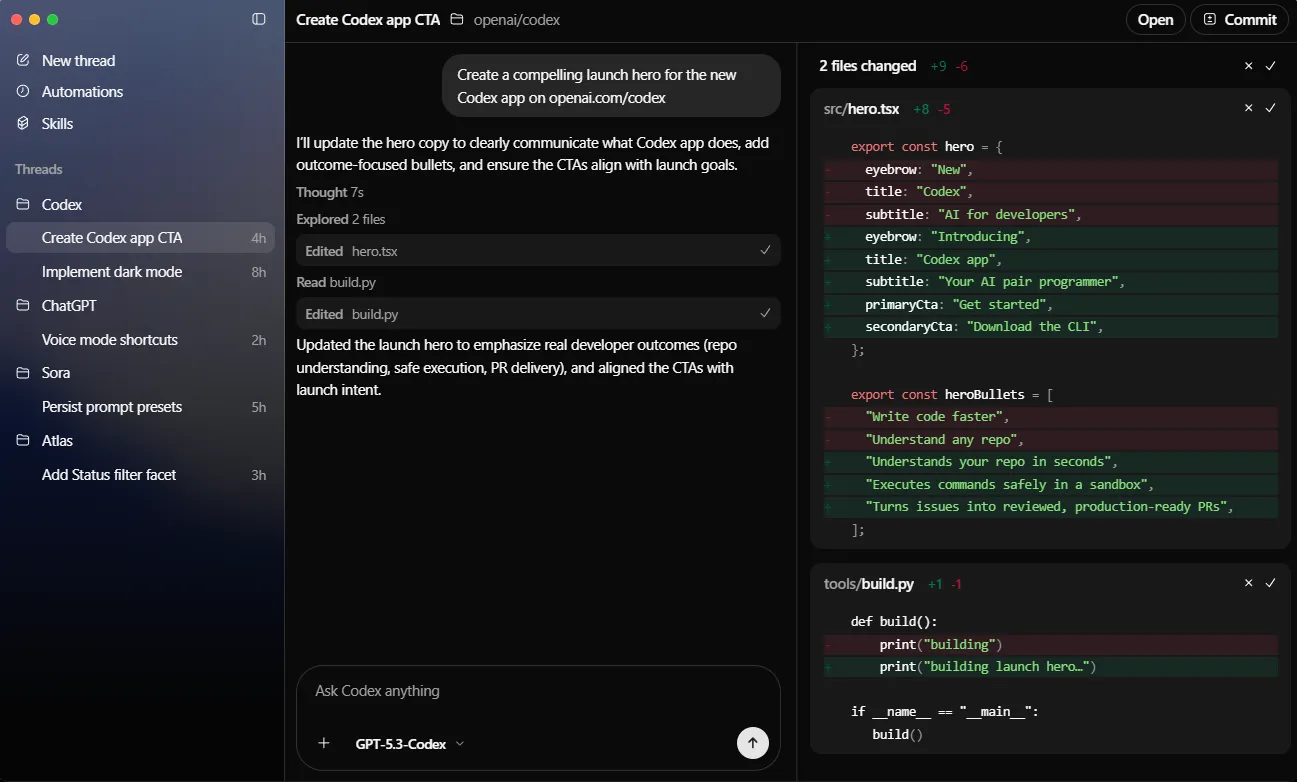Collapse the Codex folder in Threads
The height and width of the screenshot is (782, 1297).
pos(23,204)
